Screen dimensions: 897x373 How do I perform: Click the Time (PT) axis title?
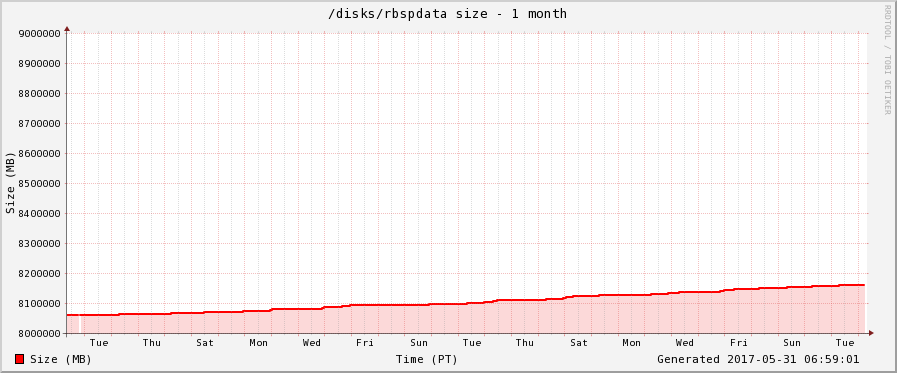click(427, 359)
